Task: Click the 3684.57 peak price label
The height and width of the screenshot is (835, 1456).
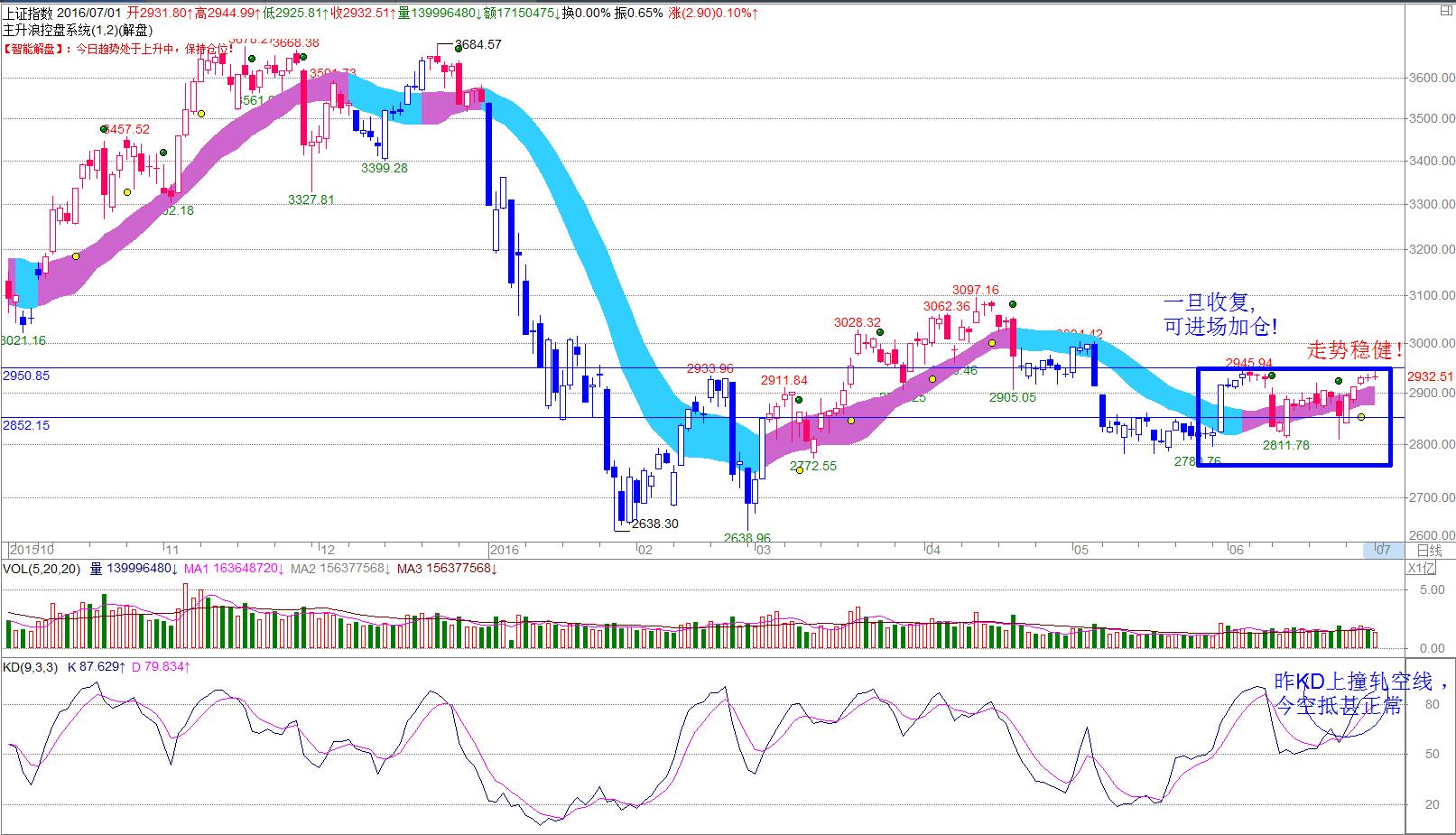Action: coord(478,44)
